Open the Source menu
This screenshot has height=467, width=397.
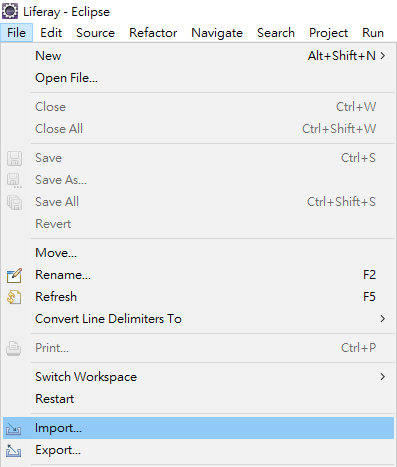click(95, 33)
